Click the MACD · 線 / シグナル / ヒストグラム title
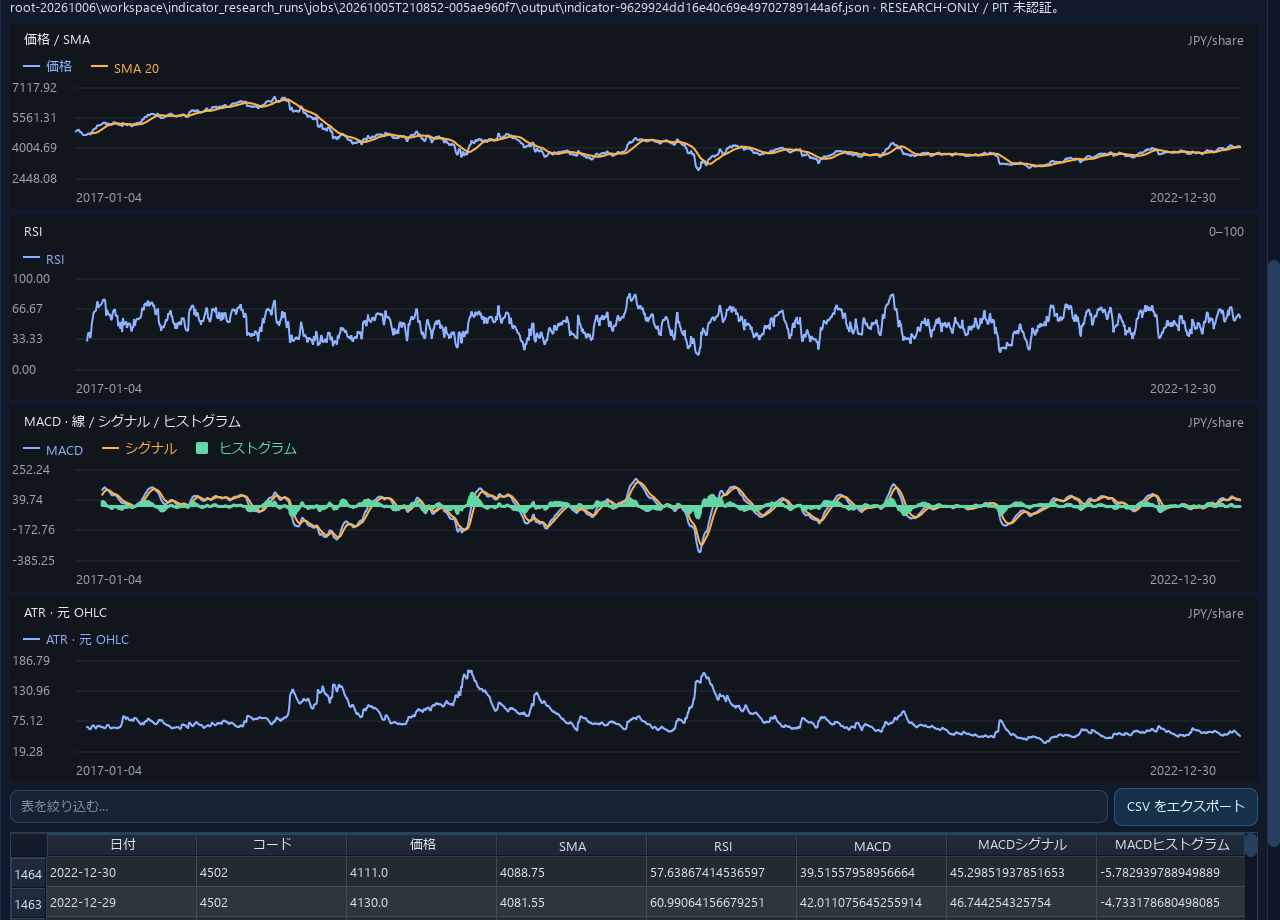The width and height of the screenshot is (1280, 920). tap(132, 421)
